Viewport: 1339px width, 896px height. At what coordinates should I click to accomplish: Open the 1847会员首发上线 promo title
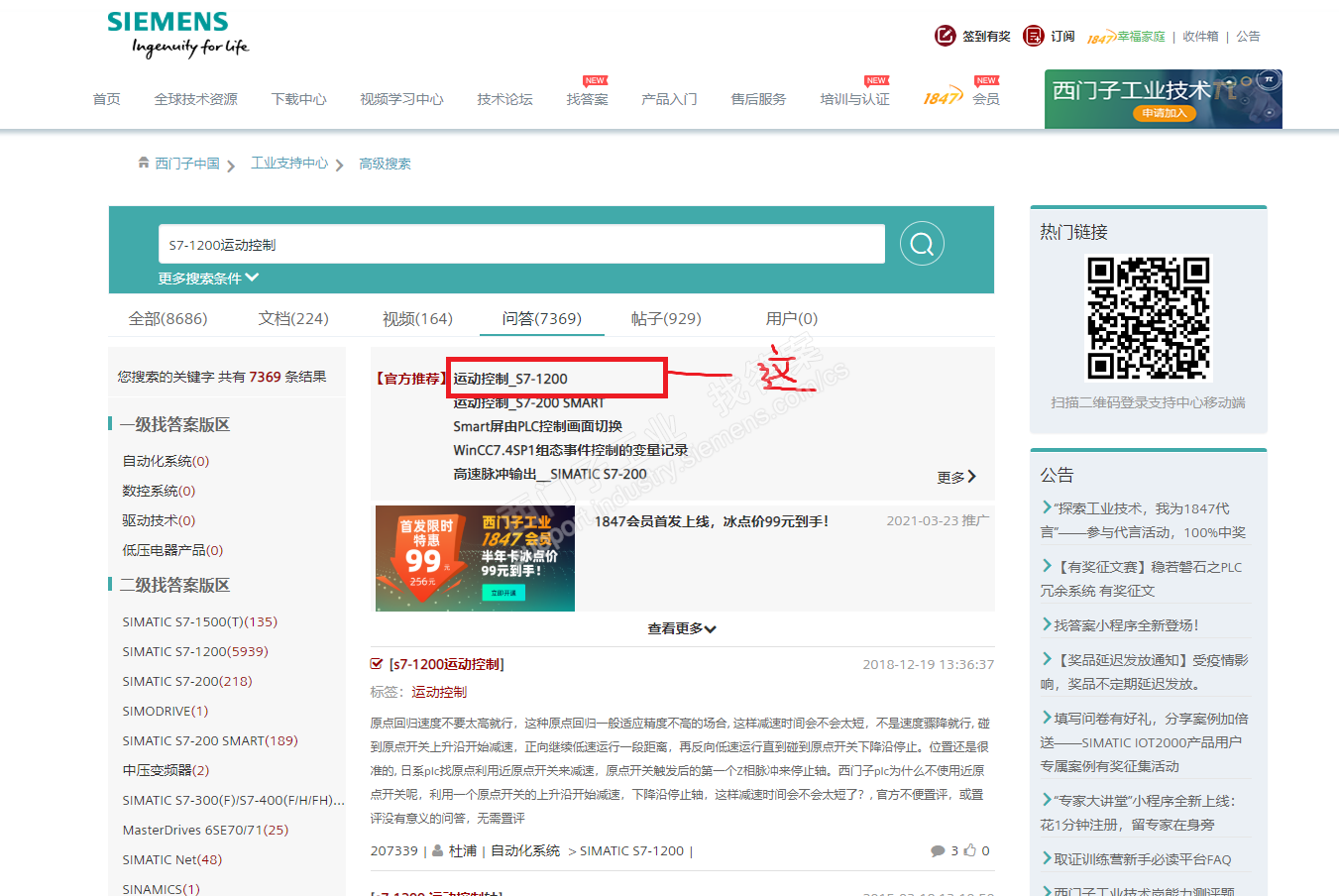712,521
